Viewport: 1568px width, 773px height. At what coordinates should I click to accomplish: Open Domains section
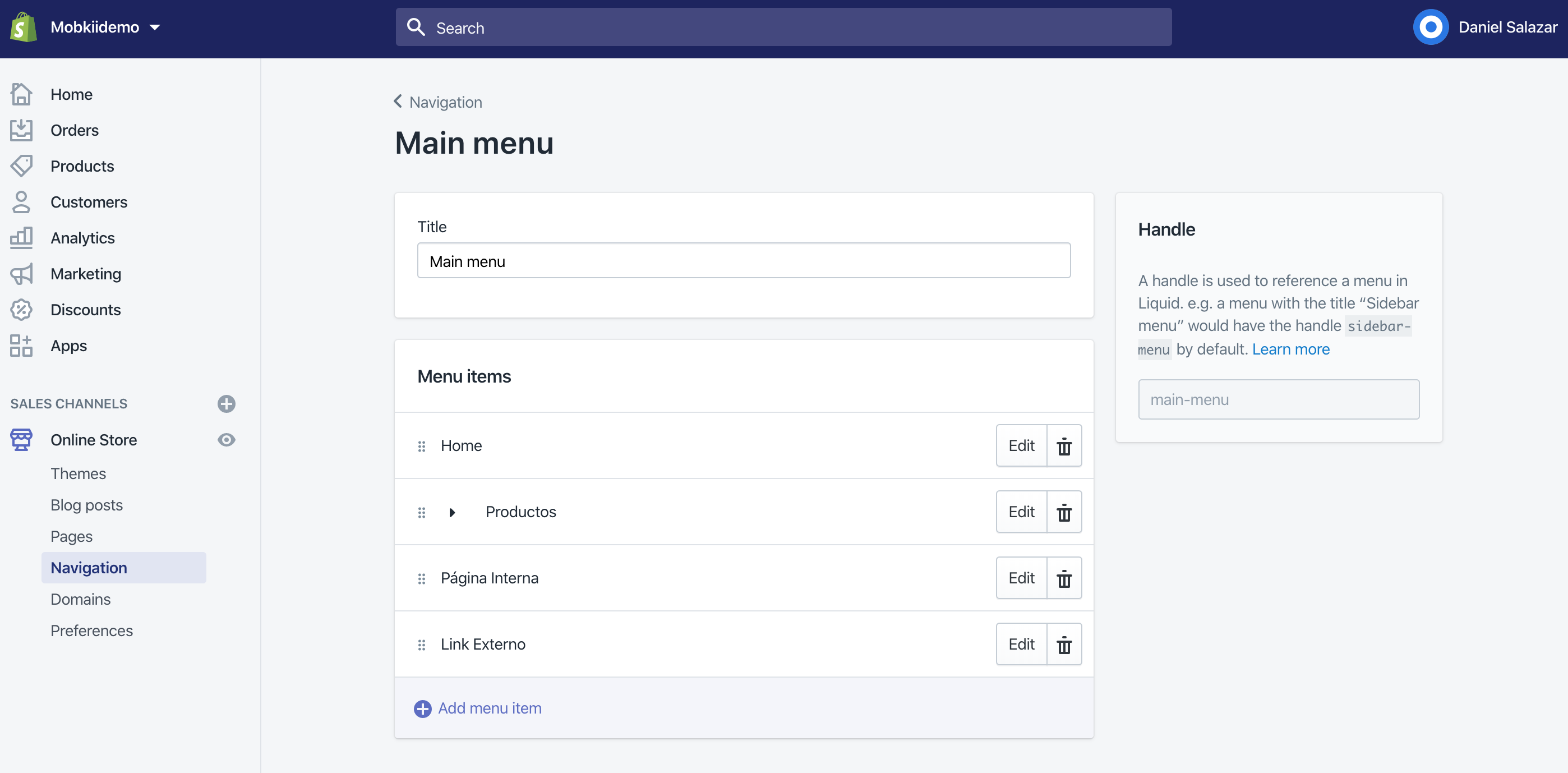(x=81, y=600)
